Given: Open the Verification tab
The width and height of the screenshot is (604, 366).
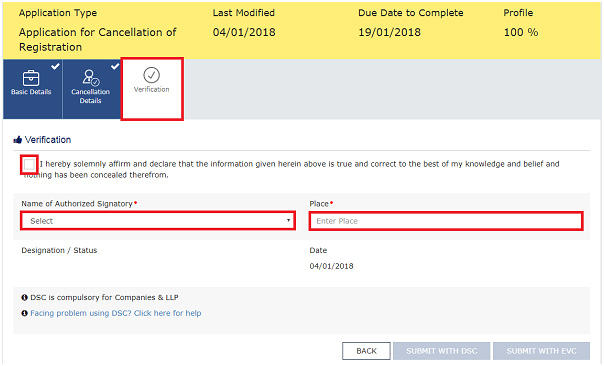Looking at the screenshot, I should (x=152, y=89).
